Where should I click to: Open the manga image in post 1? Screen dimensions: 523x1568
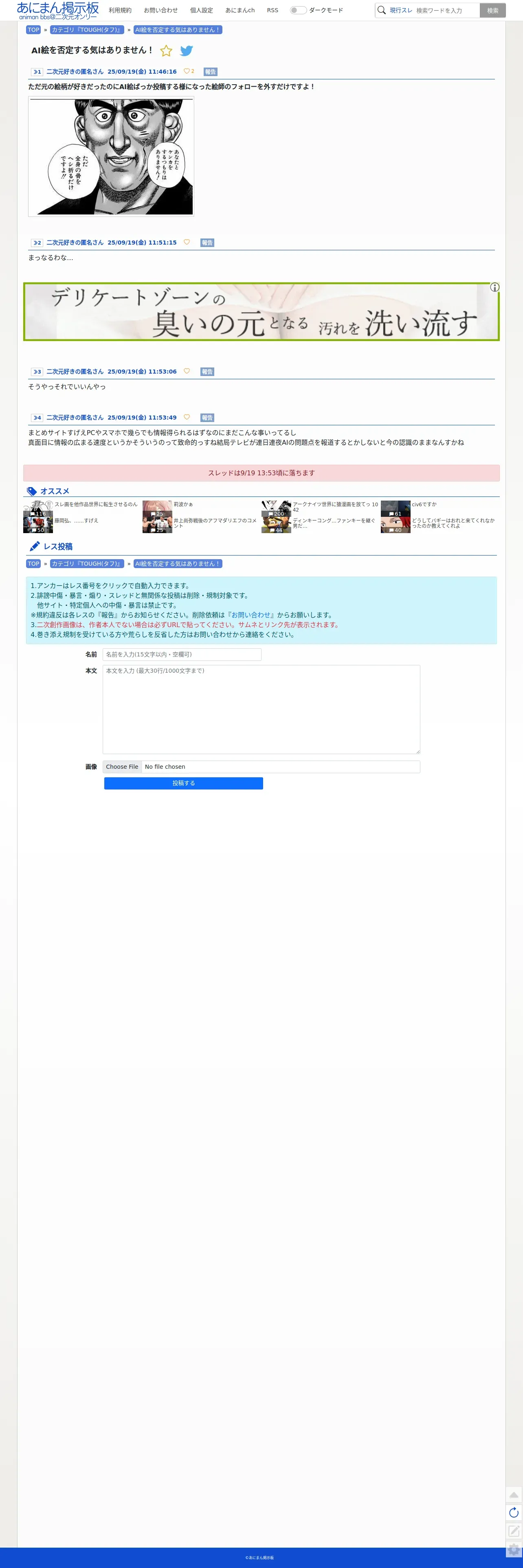(x=111, y=156)
